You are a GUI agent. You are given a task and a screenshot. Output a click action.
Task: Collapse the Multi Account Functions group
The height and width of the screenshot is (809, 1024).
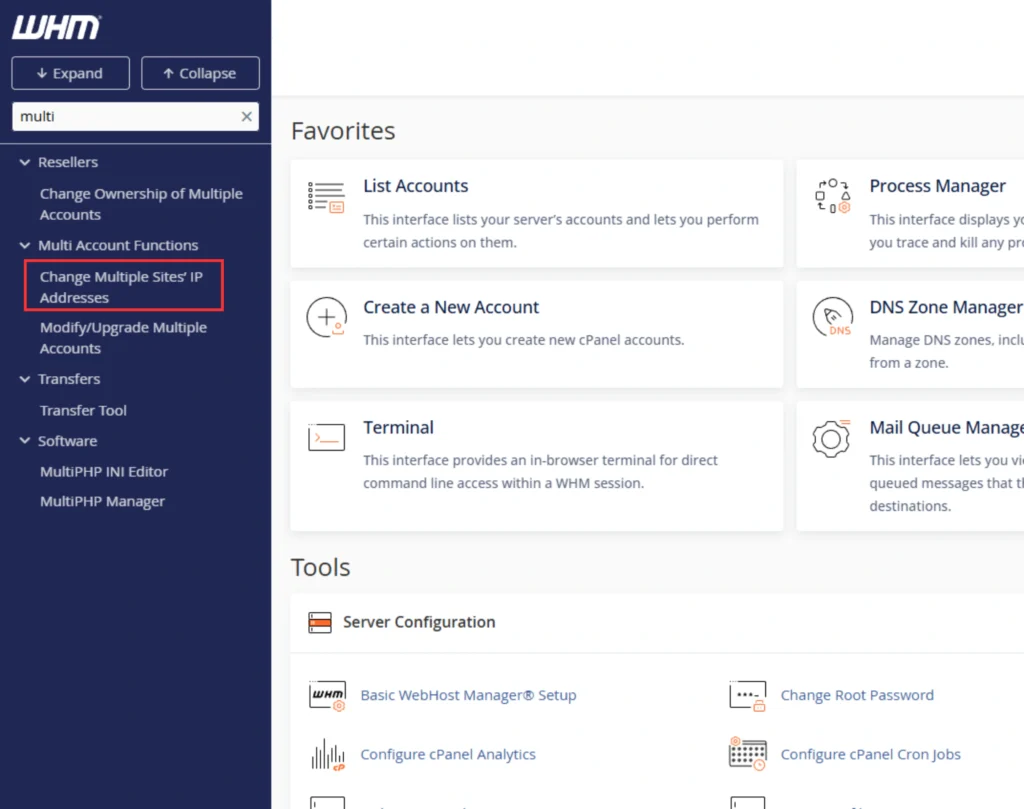[25, 246]
